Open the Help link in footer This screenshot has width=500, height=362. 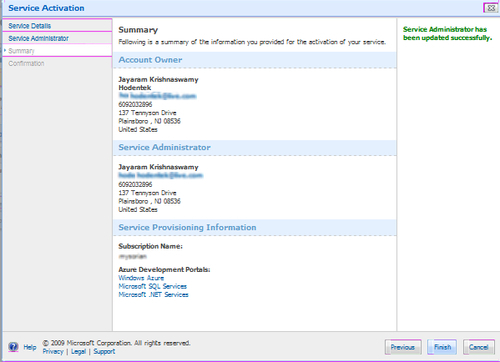tap(30, 347)
